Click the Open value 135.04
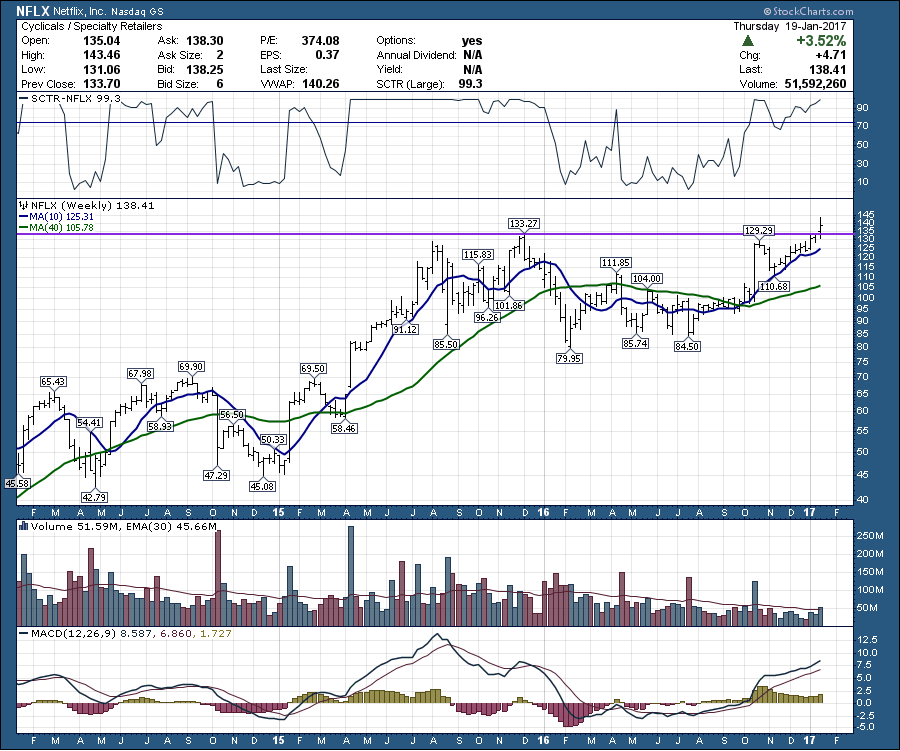900x751 pixels. pos(102,40)
